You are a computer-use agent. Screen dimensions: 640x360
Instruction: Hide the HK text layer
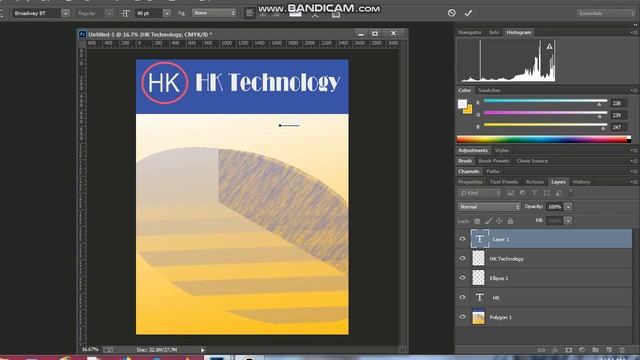click(462, 298)
